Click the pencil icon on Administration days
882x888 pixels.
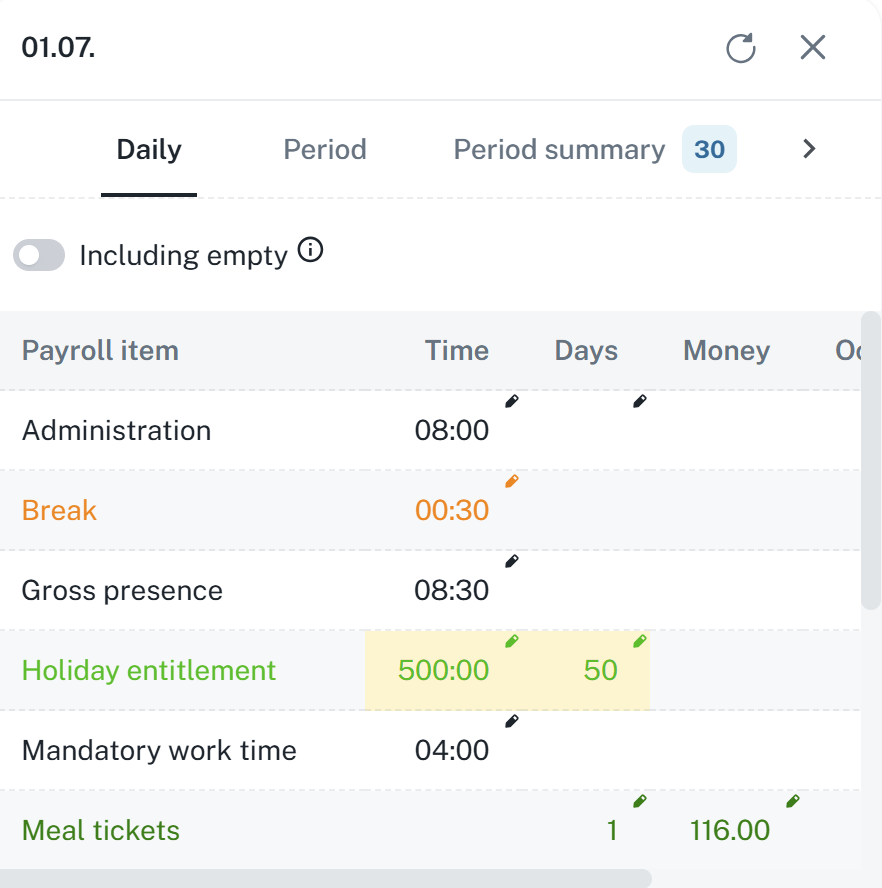tap(640, 401)
